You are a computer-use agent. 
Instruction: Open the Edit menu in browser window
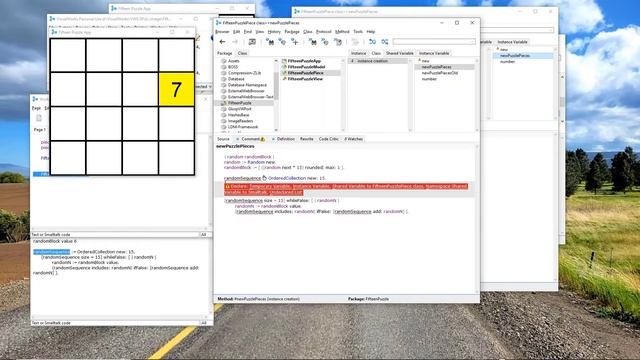click(x=236, y=31)
